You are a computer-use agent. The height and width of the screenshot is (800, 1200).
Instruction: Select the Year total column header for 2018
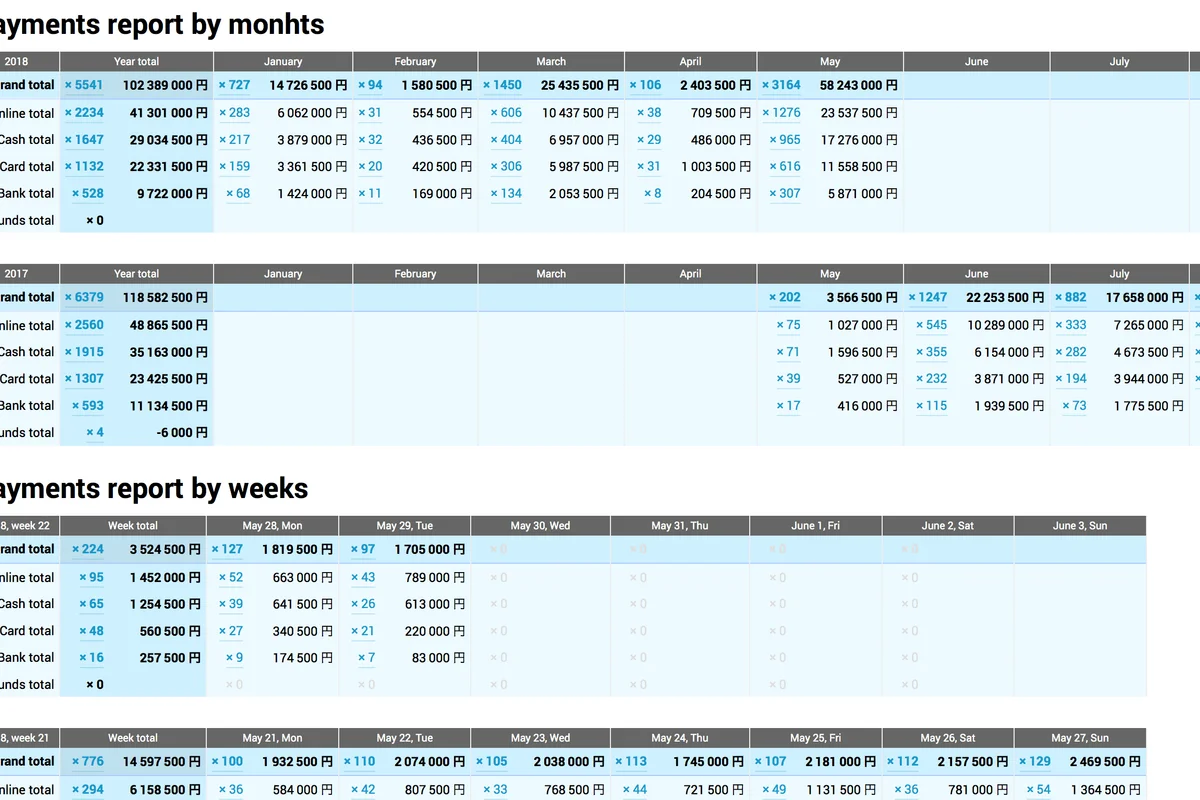[136, 61]
